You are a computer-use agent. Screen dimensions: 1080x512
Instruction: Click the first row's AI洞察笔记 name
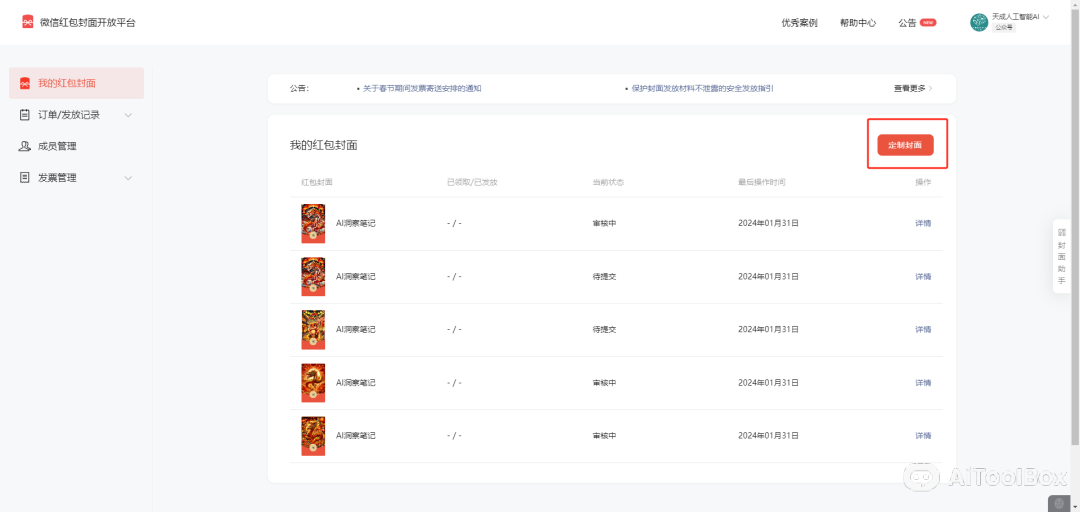355,223
